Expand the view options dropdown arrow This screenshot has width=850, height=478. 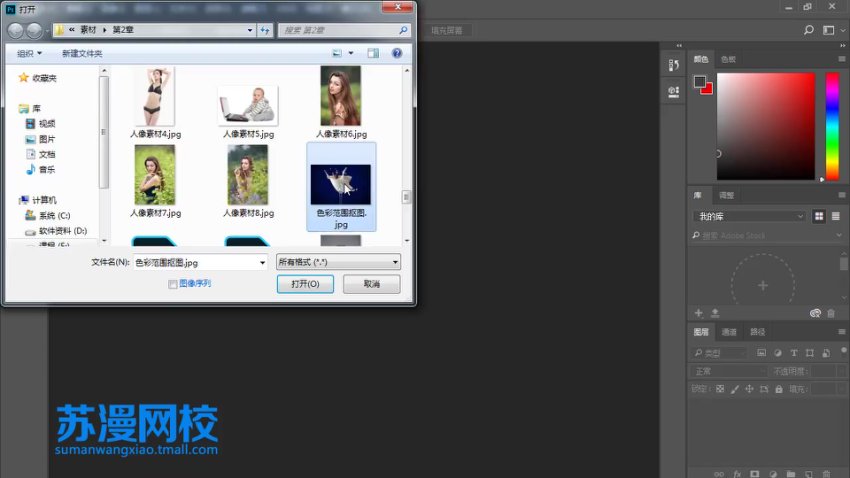click(x=351, y=53)
